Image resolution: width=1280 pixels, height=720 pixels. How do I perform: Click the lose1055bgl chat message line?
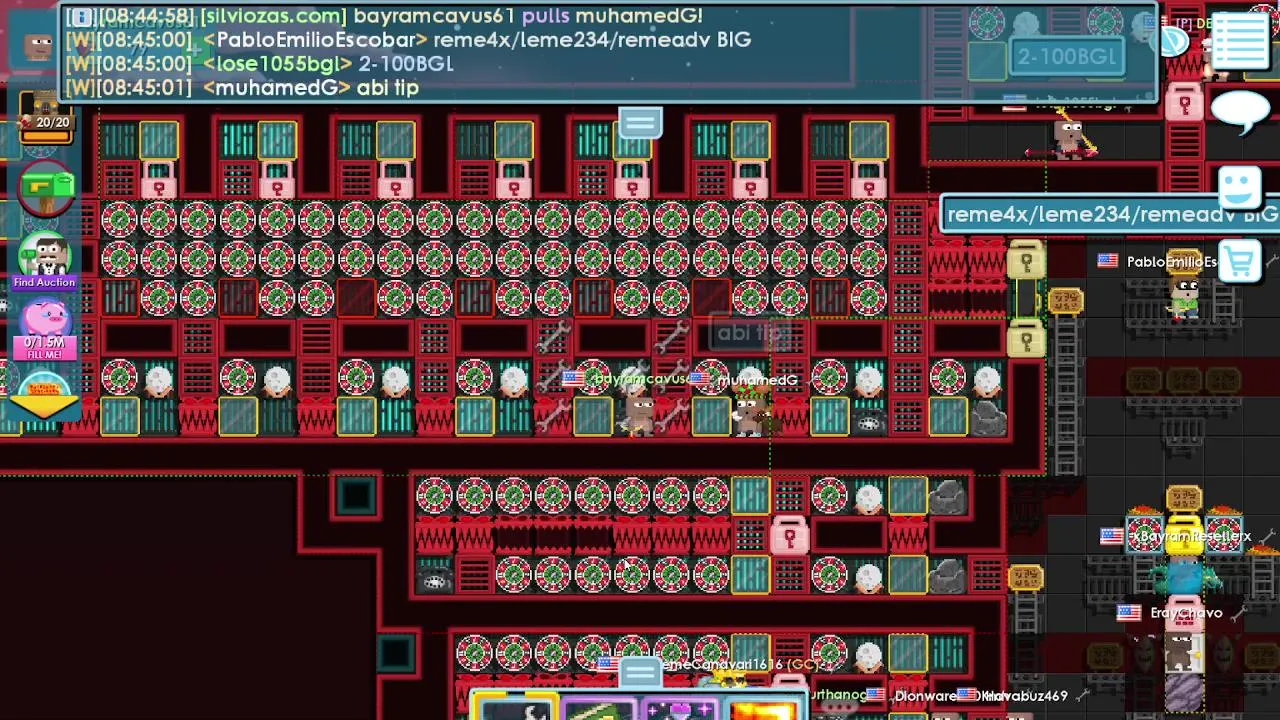260,63
